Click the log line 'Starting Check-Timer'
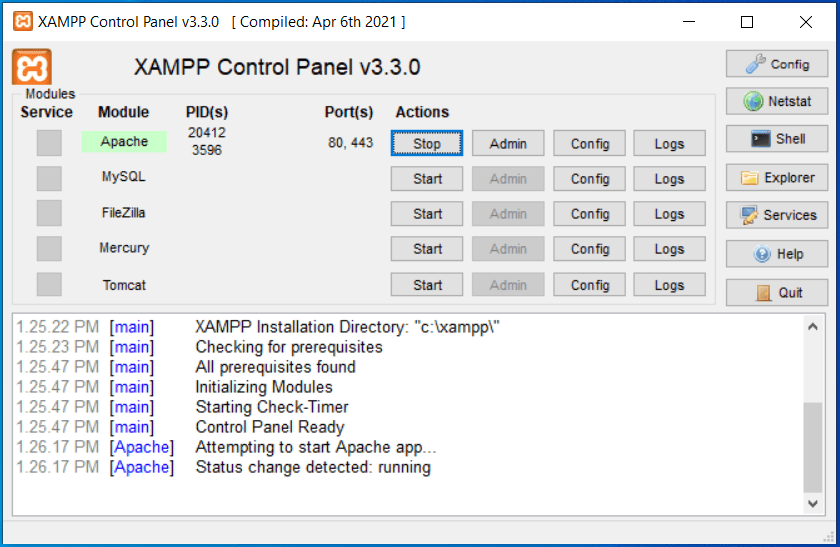Screen dimensions: 840x547 click(272, 407)
